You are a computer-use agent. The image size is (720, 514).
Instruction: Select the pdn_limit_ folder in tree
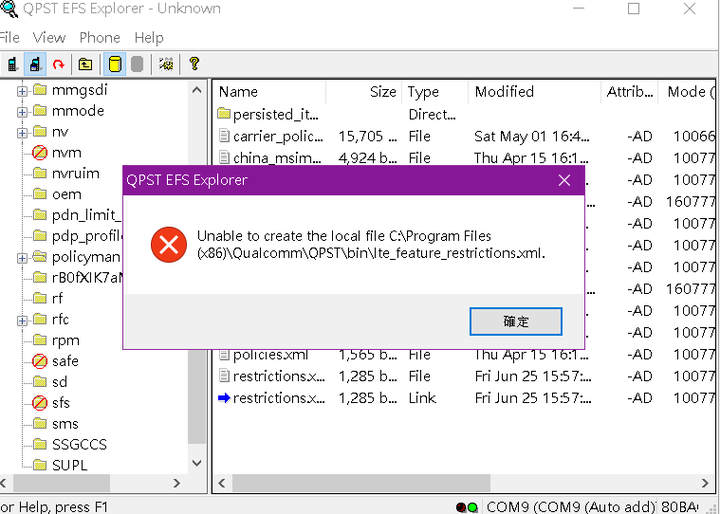point(87,215)
